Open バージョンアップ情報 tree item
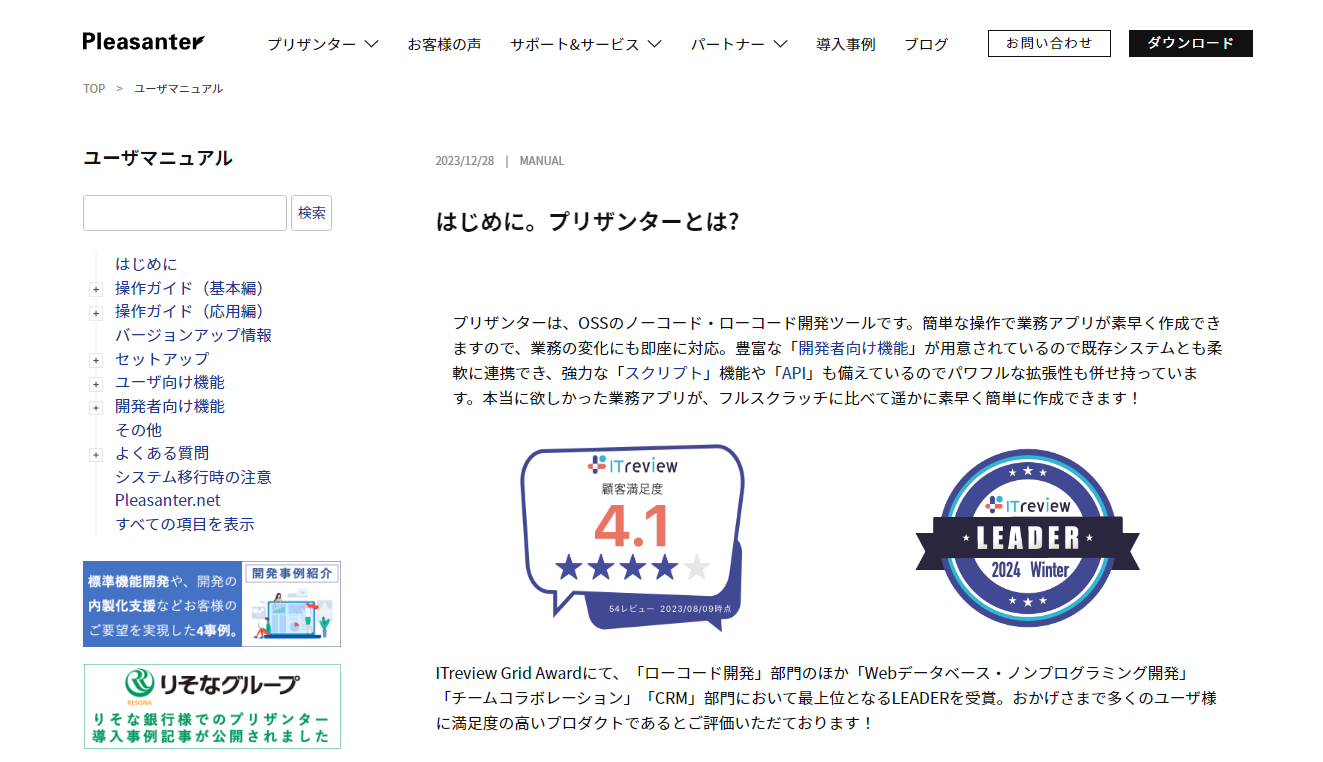This screenshot has width=1323, height=762. click(193, 335)
